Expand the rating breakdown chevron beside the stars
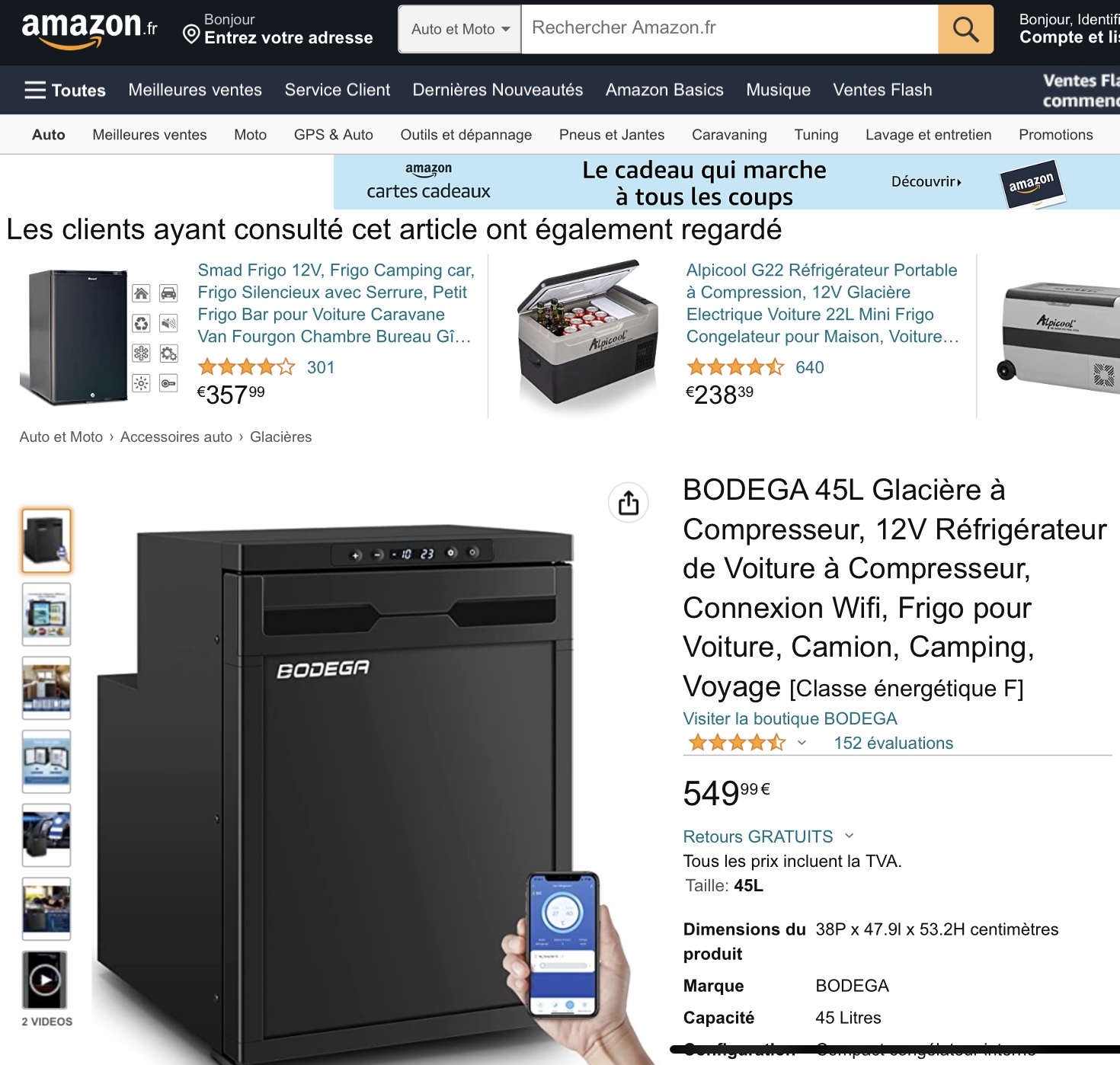This screenshot has height=1065, width=1120. [802, 743]
